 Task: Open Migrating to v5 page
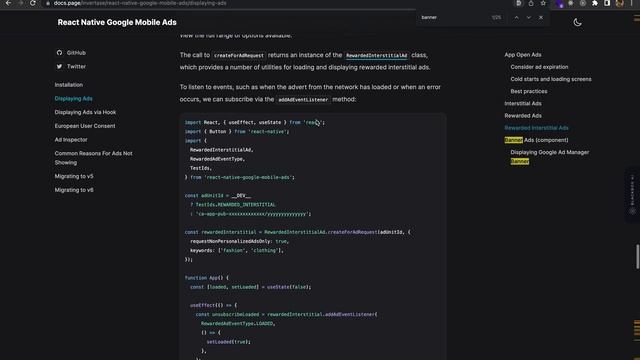point(74,176)
